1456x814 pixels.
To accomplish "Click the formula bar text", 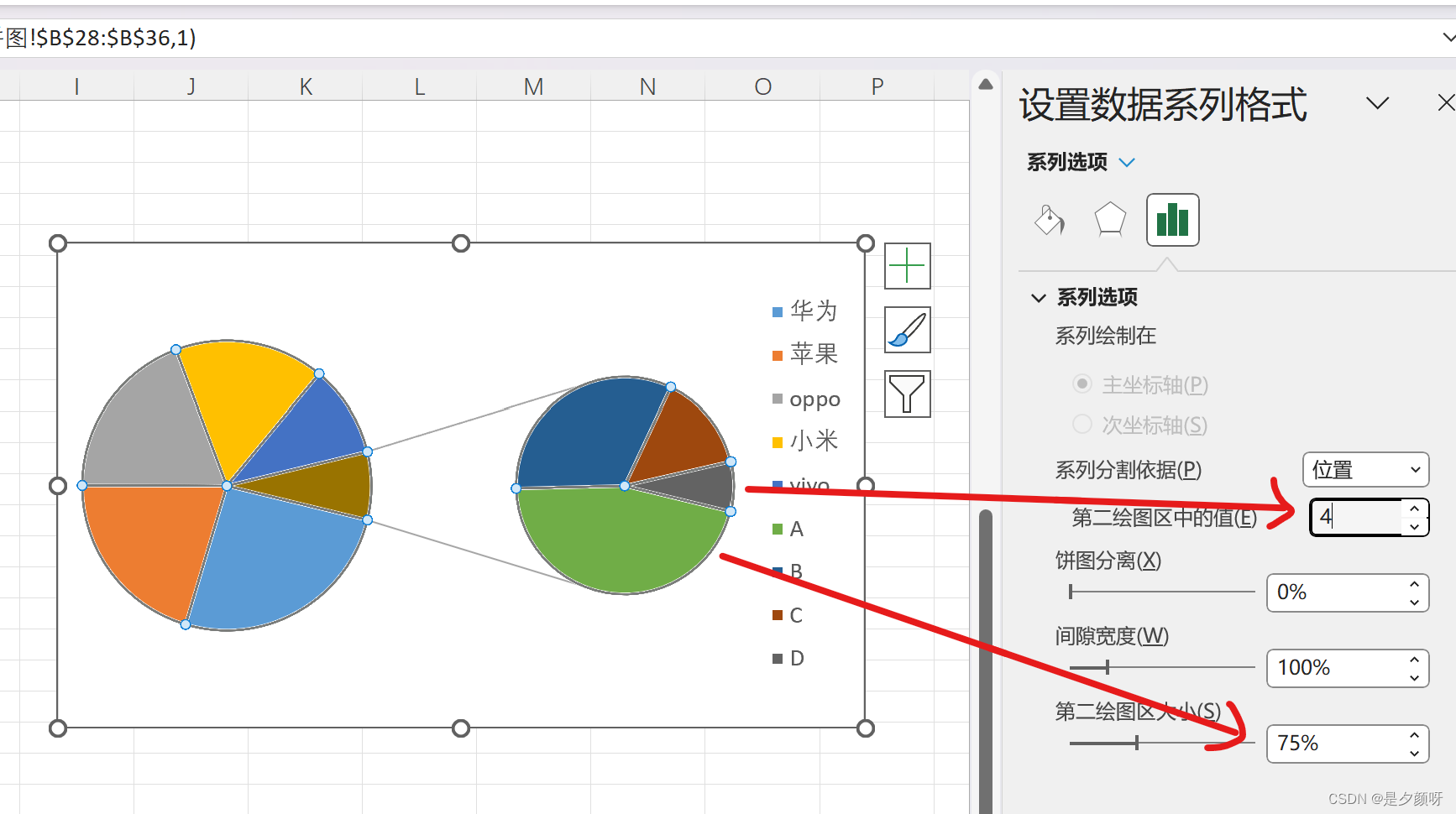I will pos(98,38).
